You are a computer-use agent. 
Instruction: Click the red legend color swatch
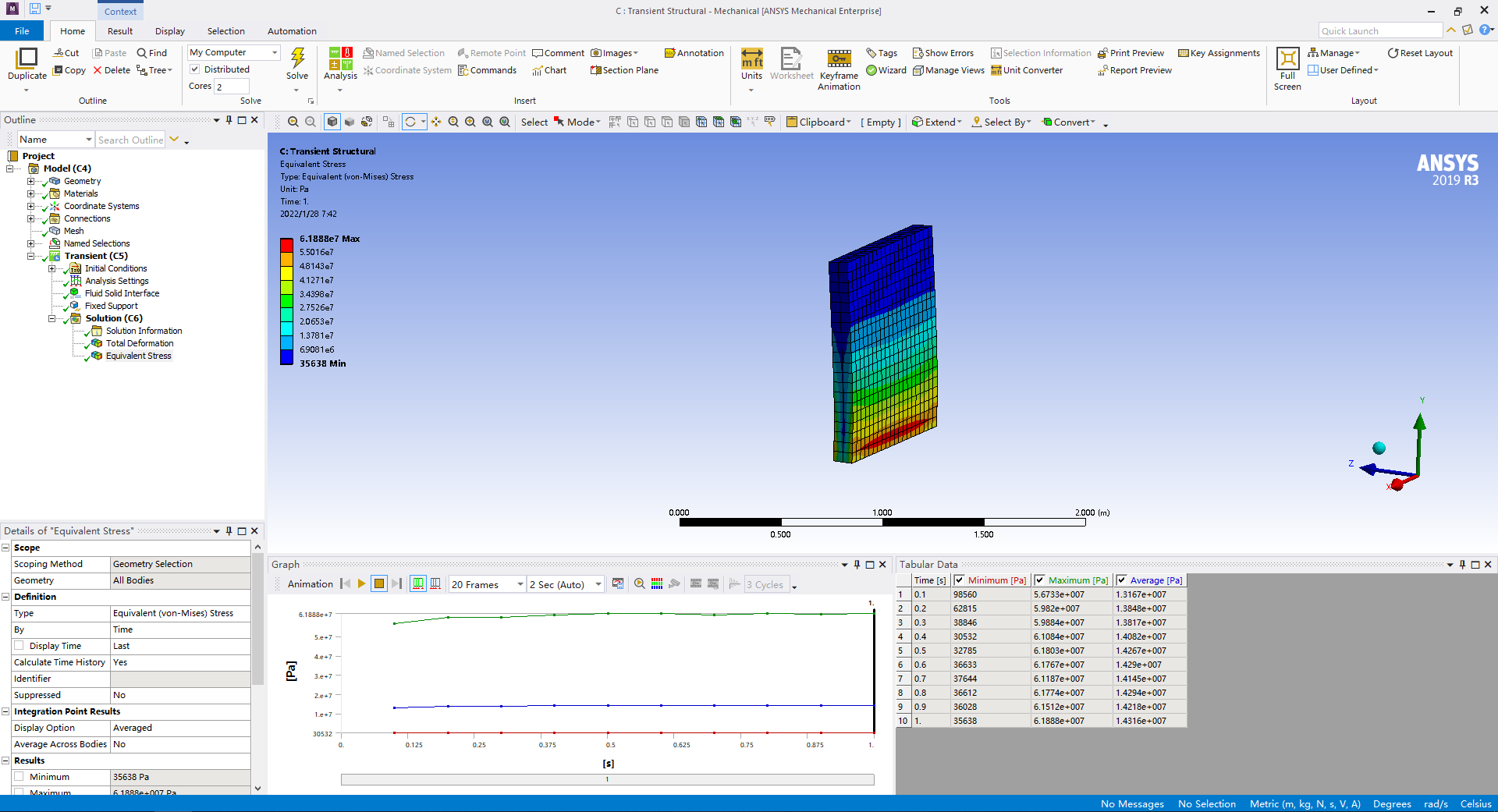[x=286, y=245]
